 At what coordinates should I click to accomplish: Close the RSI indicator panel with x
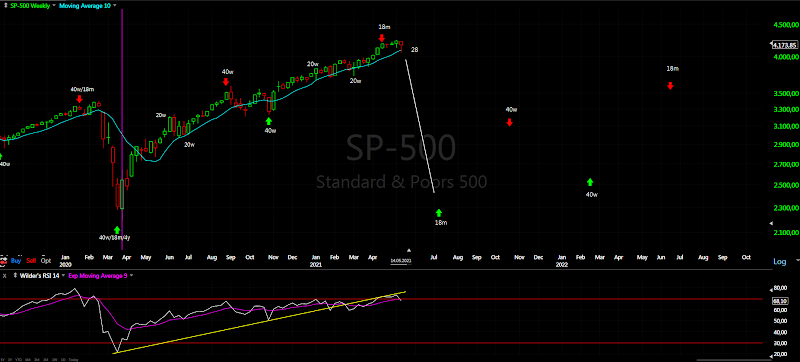pyautogui.click(x=4, y=275)
